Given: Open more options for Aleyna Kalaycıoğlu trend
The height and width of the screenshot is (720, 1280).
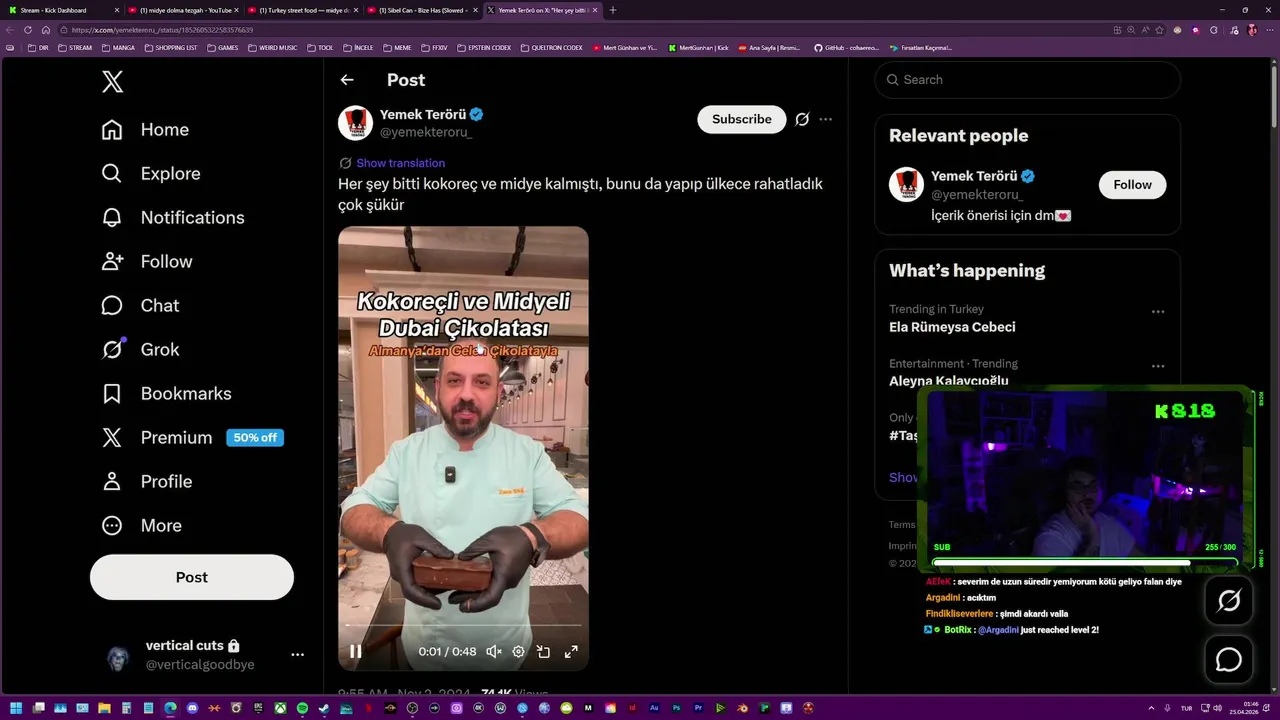Looking at the screenshot, I should pyautogui.click(x=1158, y=366).
